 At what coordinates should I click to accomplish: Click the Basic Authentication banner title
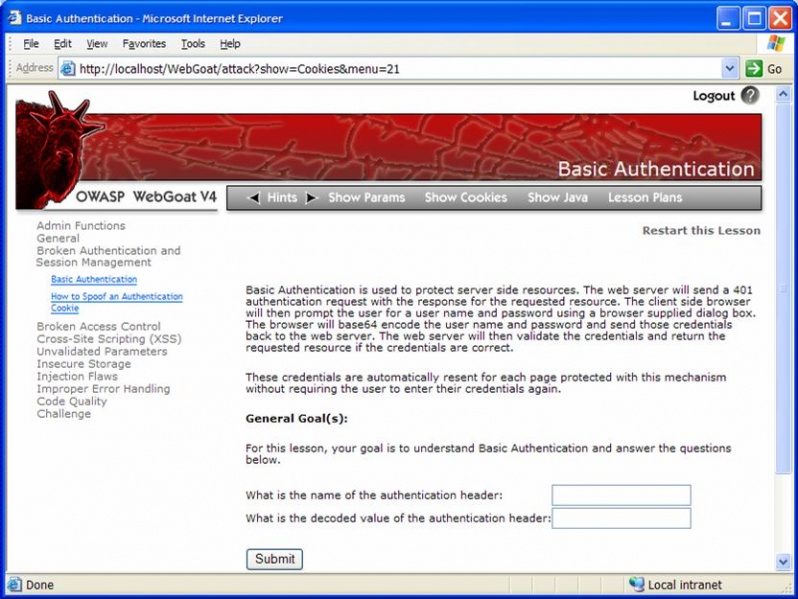pyautogui.click(x=656, y=169)
